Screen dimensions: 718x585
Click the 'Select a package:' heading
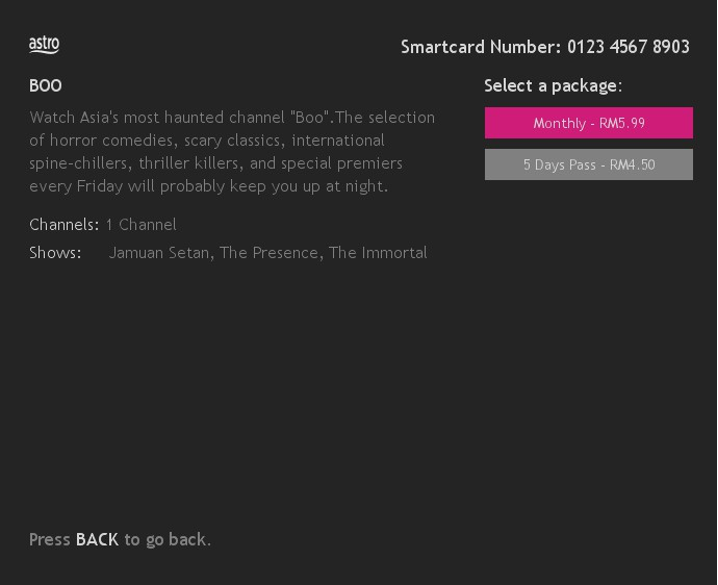[x=553, y=86]
